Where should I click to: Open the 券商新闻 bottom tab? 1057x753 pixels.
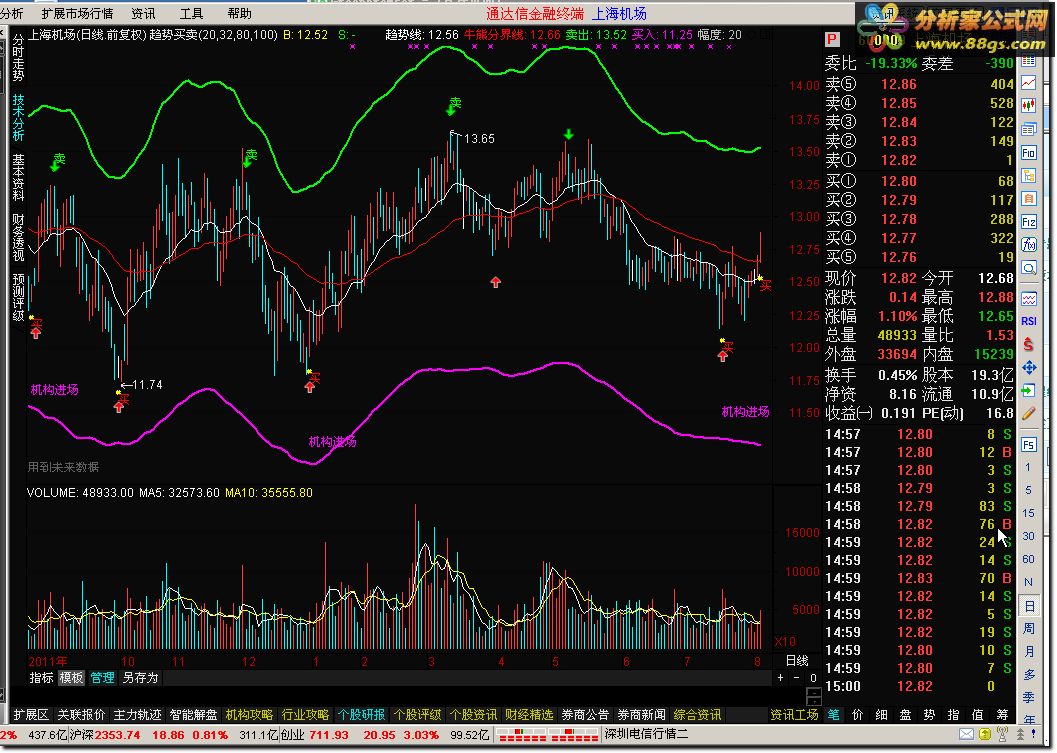[x=641, y=715]
